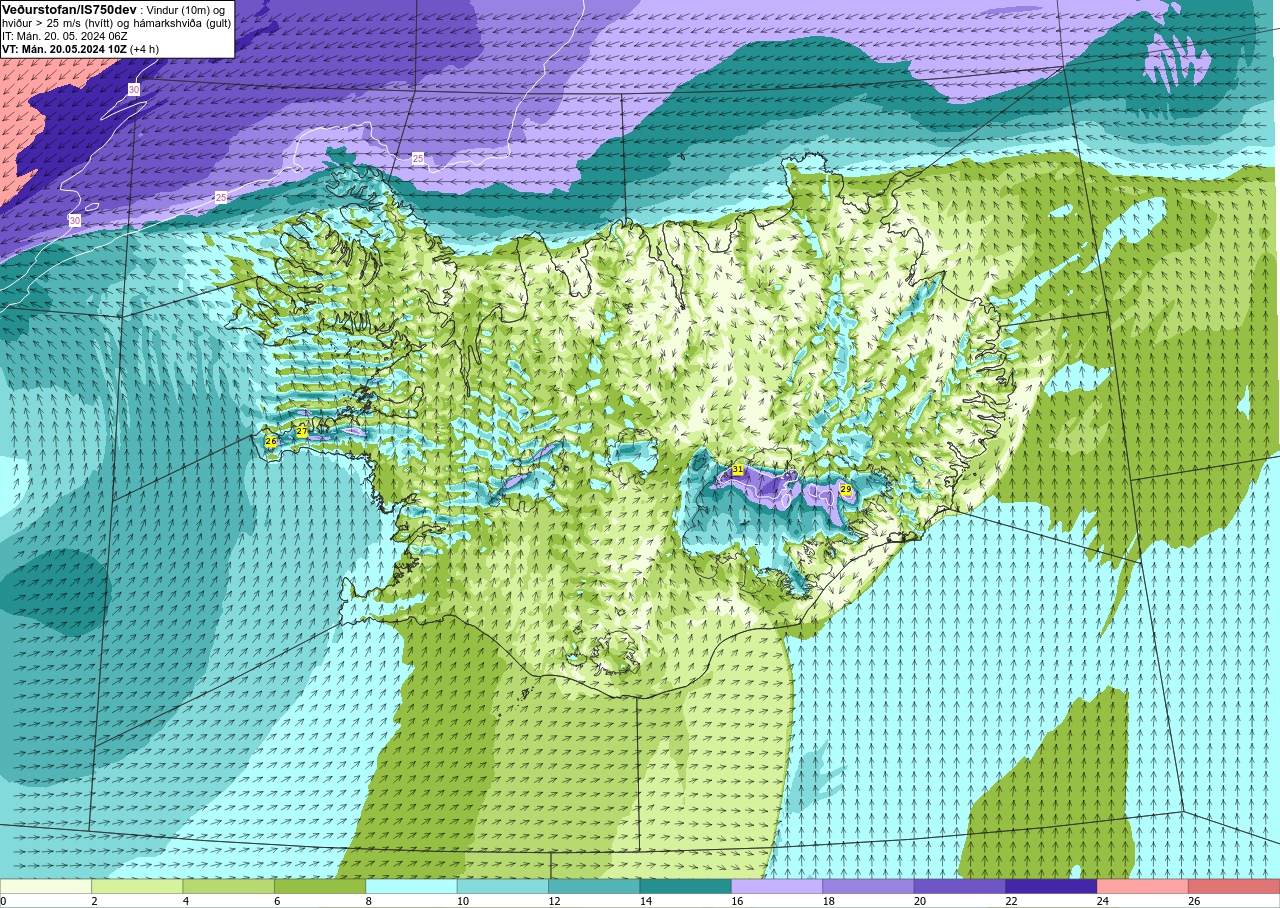Click the yellow "31" maximum gust marker
The height and width of the screenshot is (908, 1280).
tap(738, 469)
